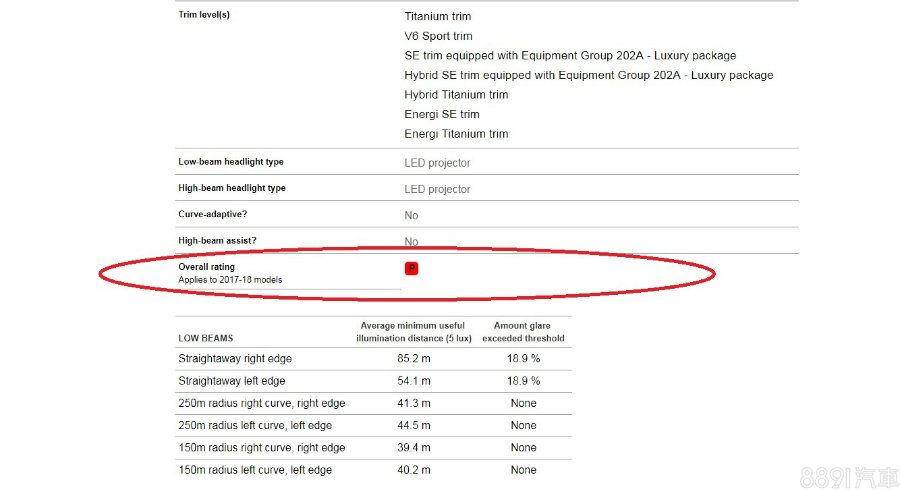Click the Straightaway right edge row label
Screen dimensions: 900x490
click(x=235, y=358)
